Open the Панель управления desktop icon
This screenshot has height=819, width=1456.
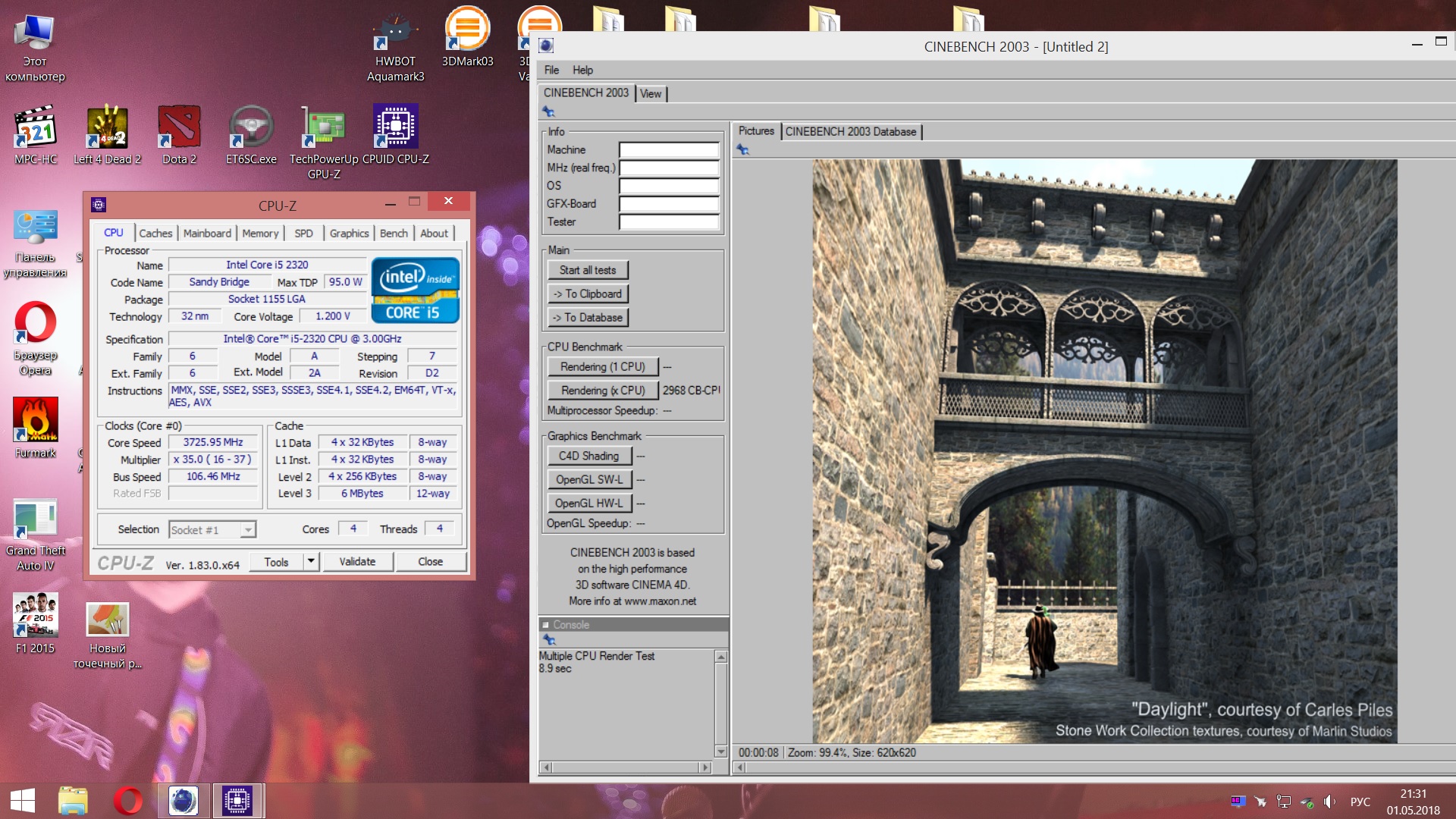point(36,244)
